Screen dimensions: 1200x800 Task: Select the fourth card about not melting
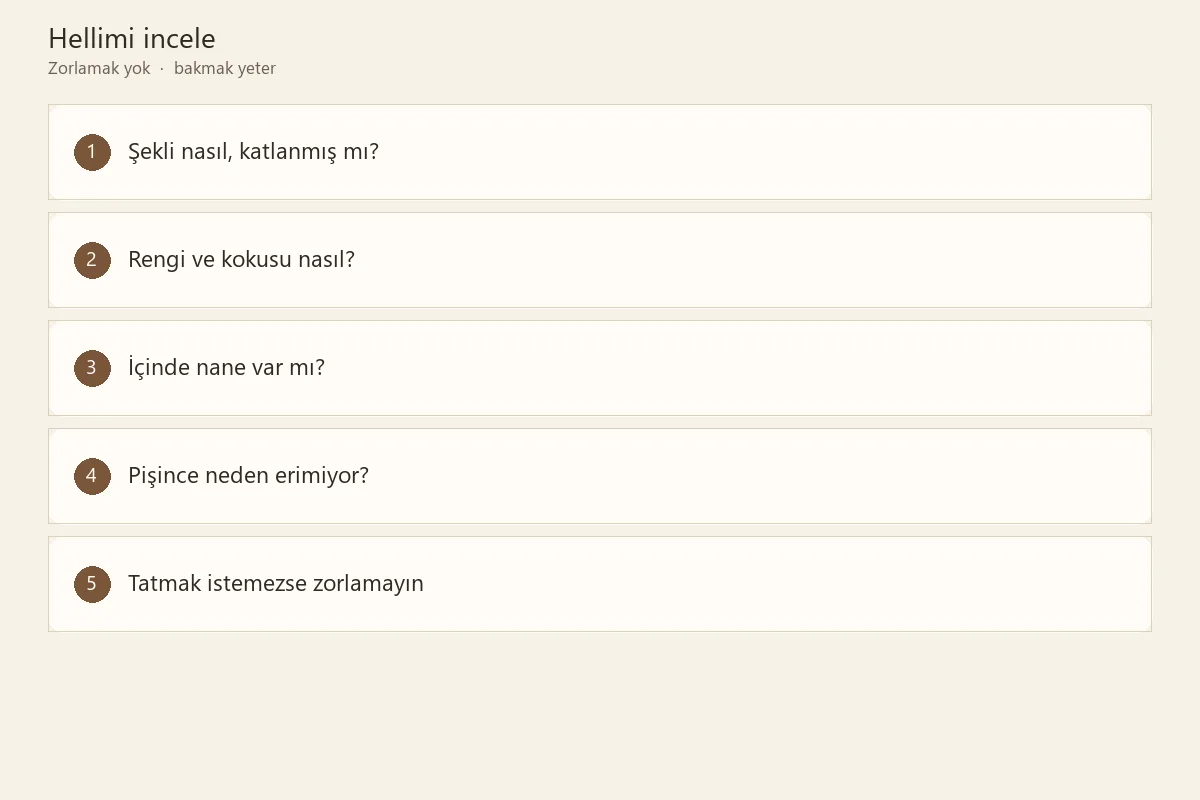(x=600, y=476)
